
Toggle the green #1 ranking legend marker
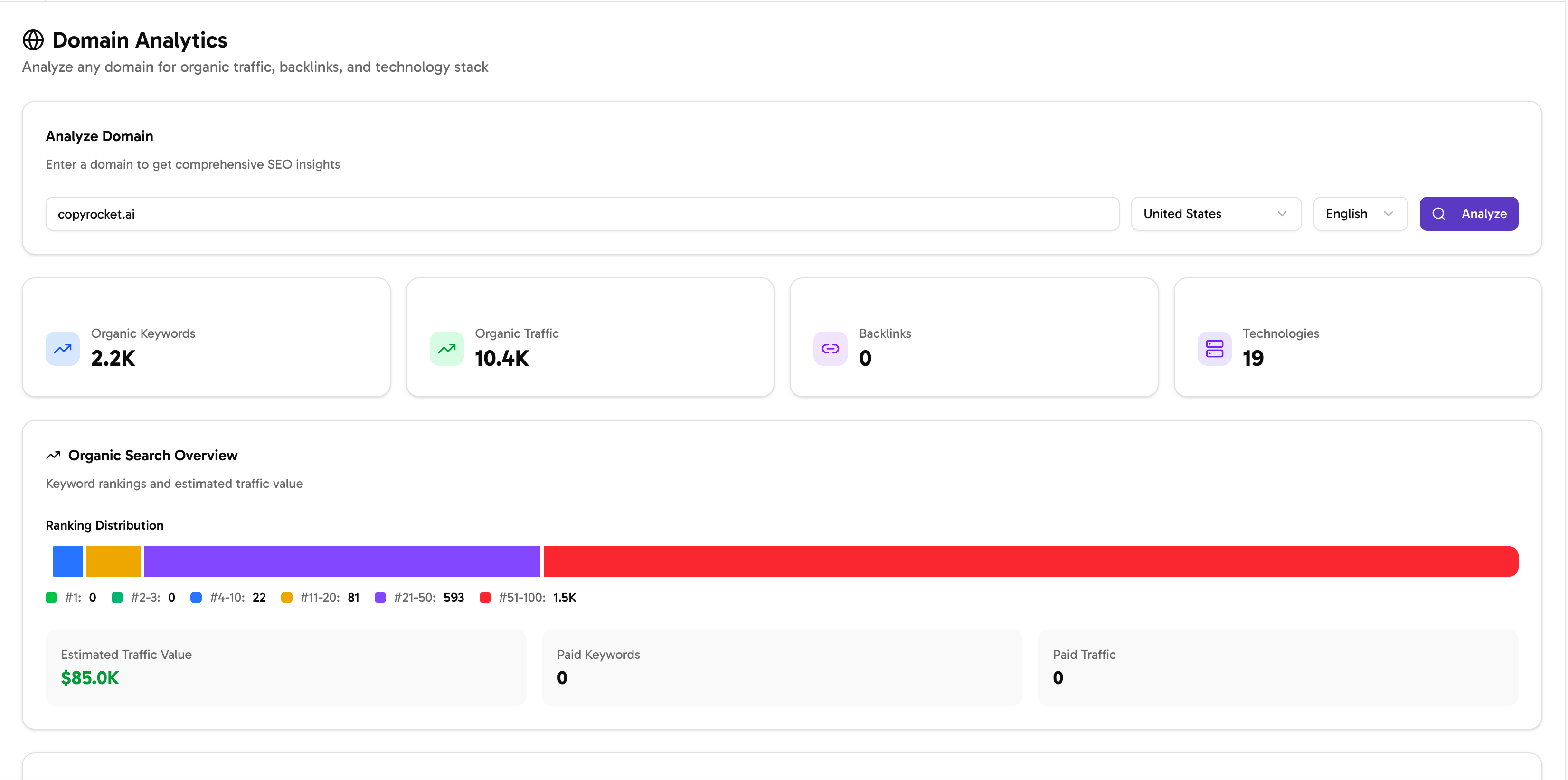pos(51,597)
